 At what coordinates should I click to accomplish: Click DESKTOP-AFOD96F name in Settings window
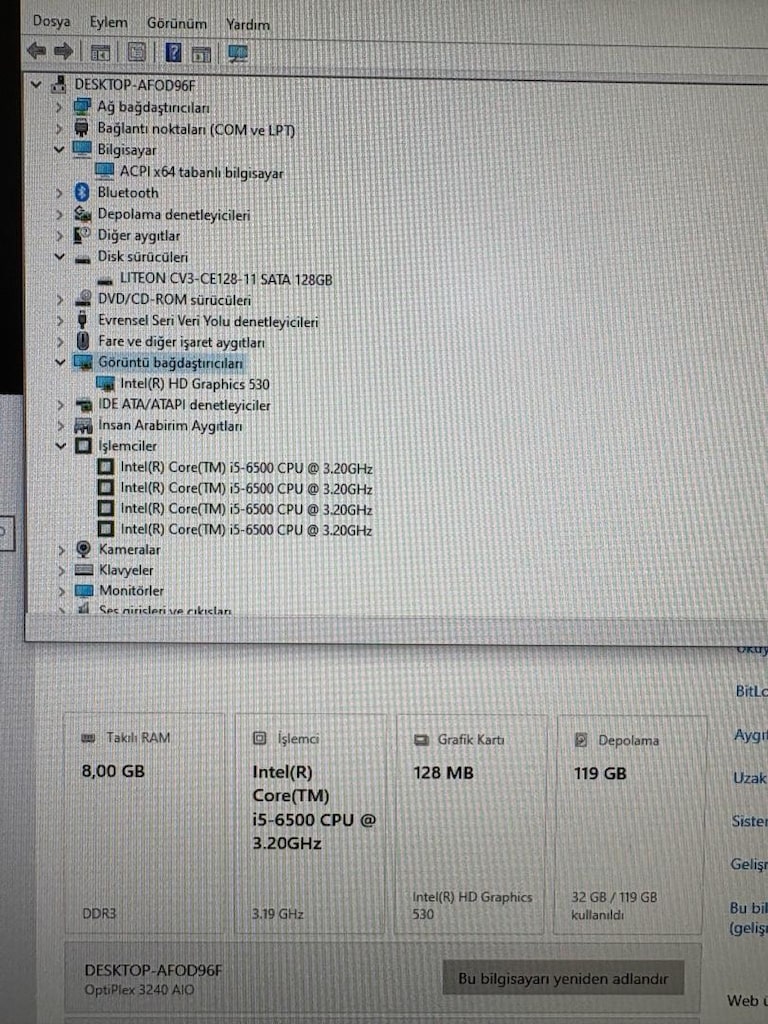point(153,970)
